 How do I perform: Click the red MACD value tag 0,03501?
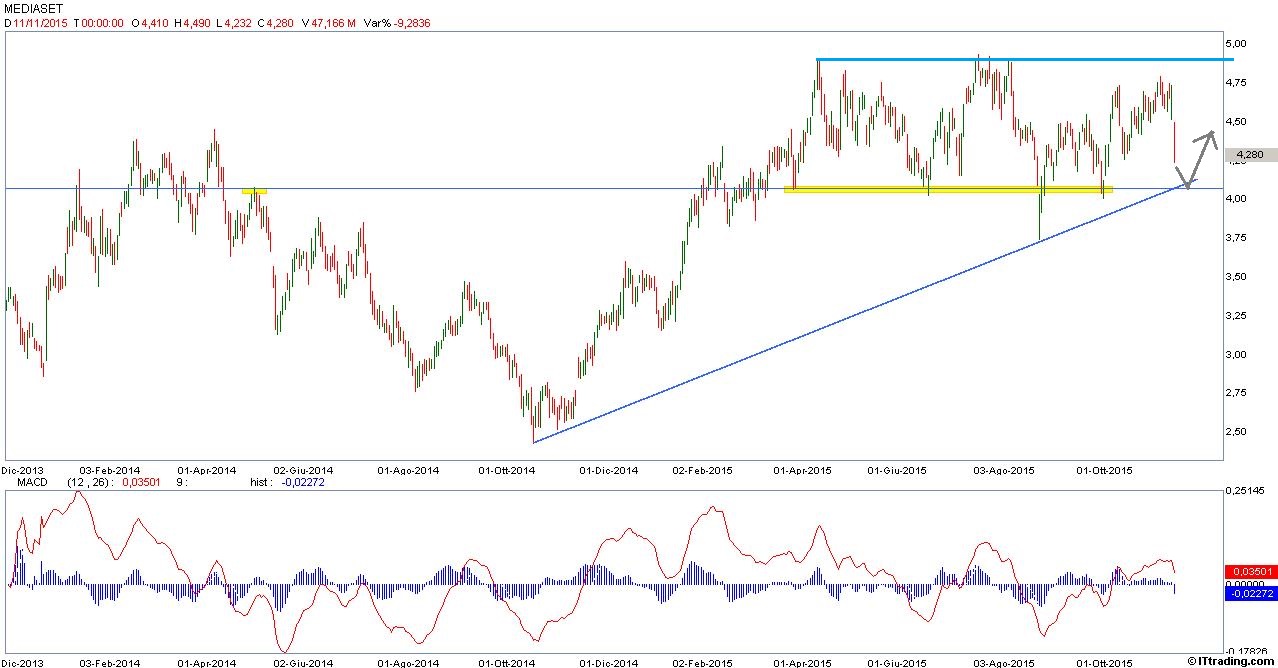[x=1250, y=571]
